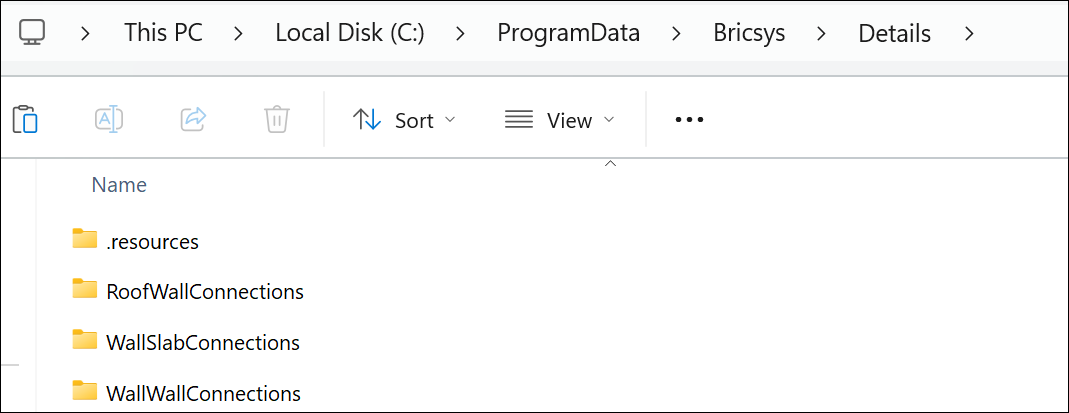Click the .resources folder icon

coord(85,240)
